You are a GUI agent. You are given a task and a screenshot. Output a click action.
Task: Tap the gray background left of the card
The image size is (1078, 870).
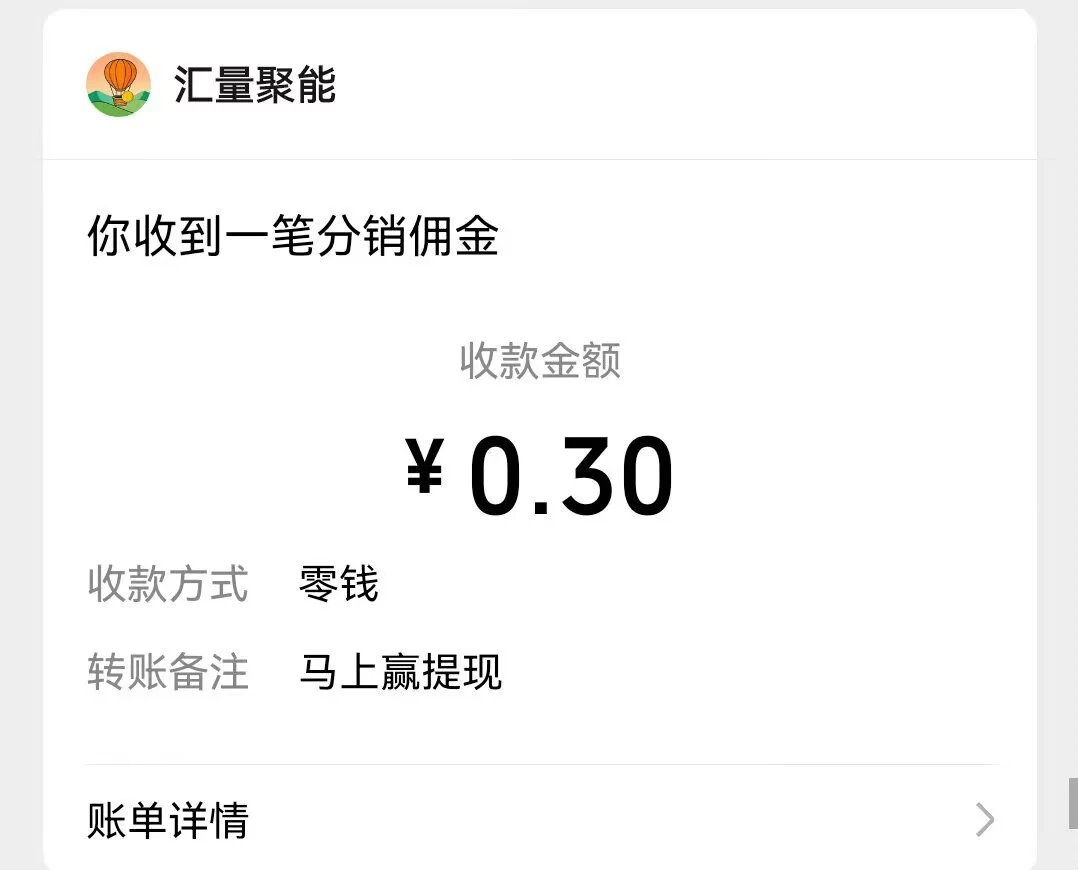click(20, 450)
